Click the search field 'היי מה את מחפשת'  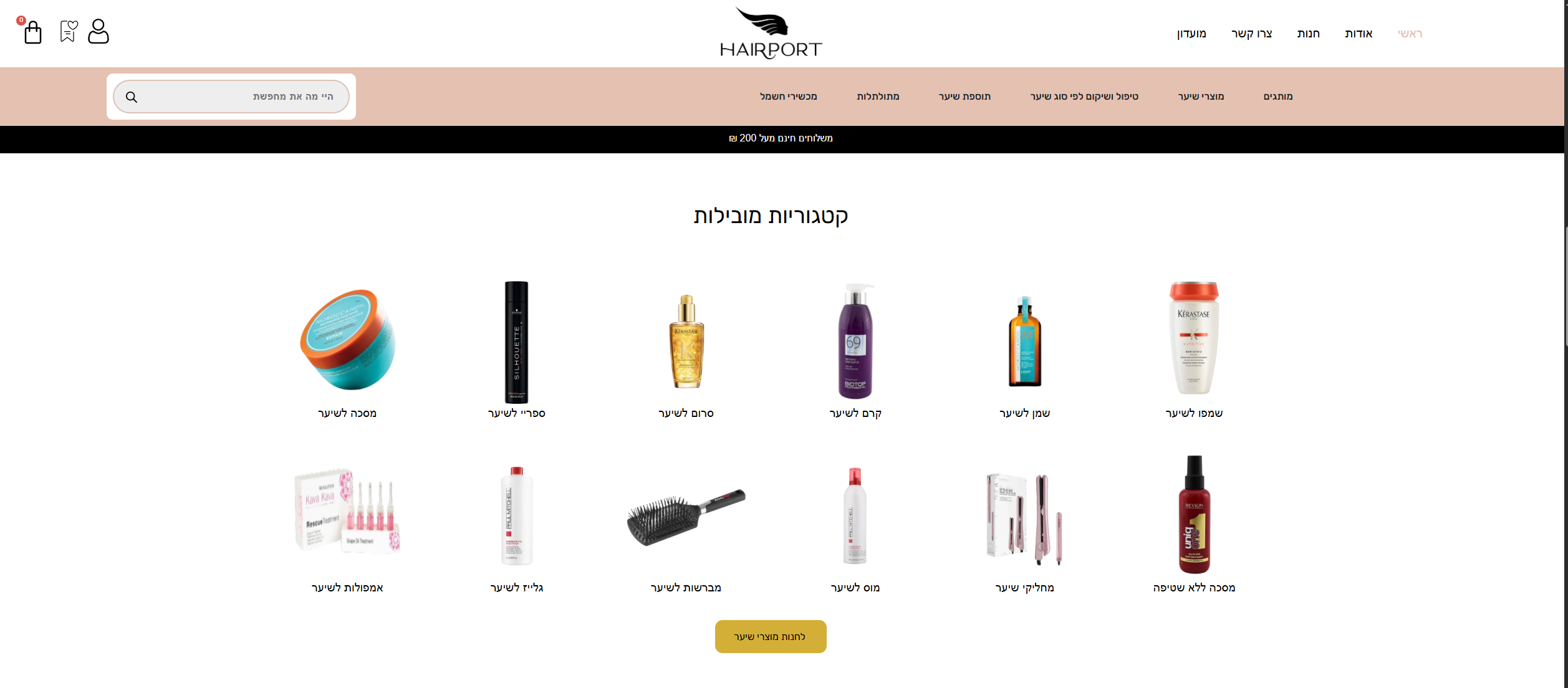(231, 97)
